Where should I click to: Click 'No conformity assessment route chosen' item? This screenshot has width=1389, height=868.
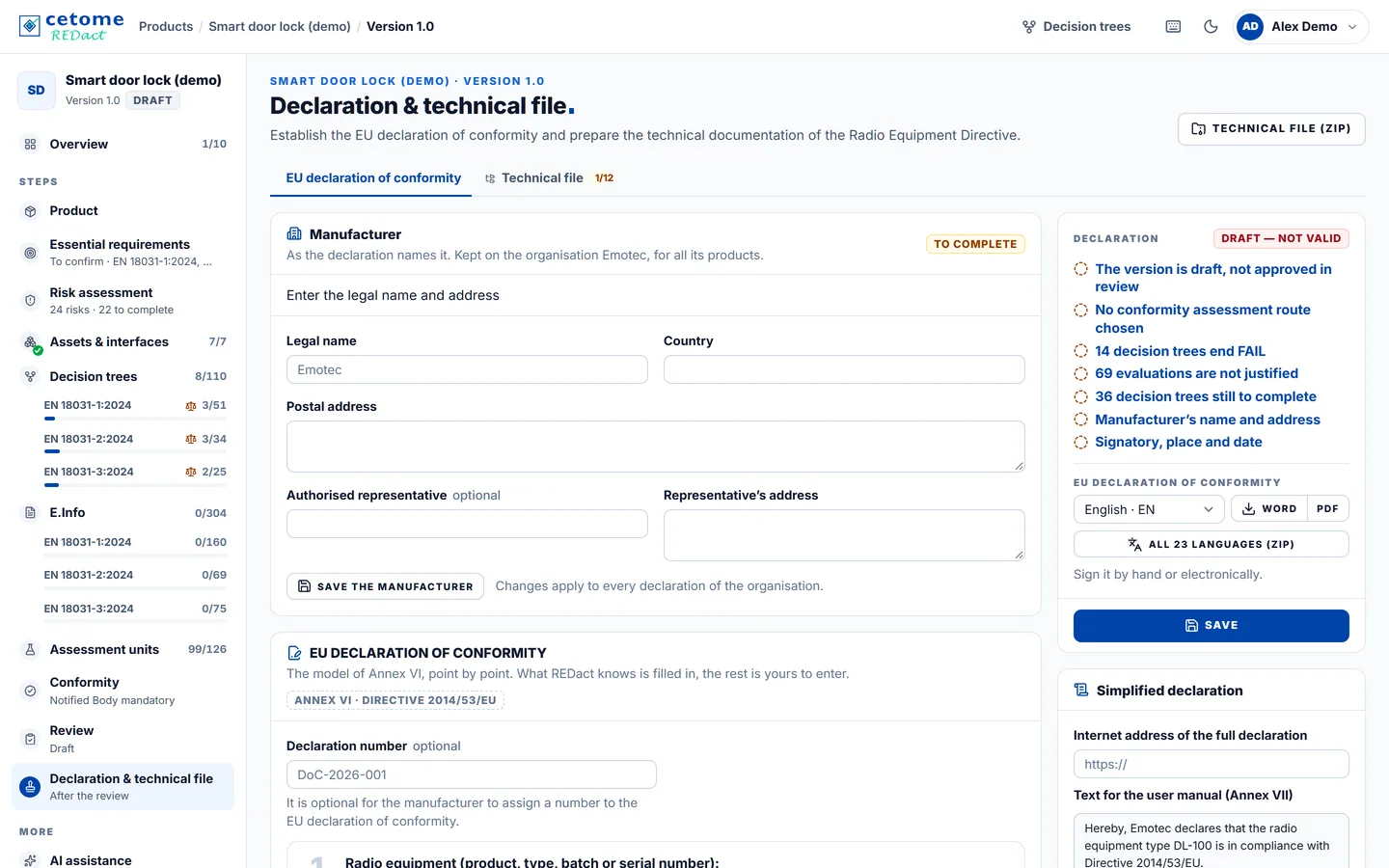point(1202,318)
